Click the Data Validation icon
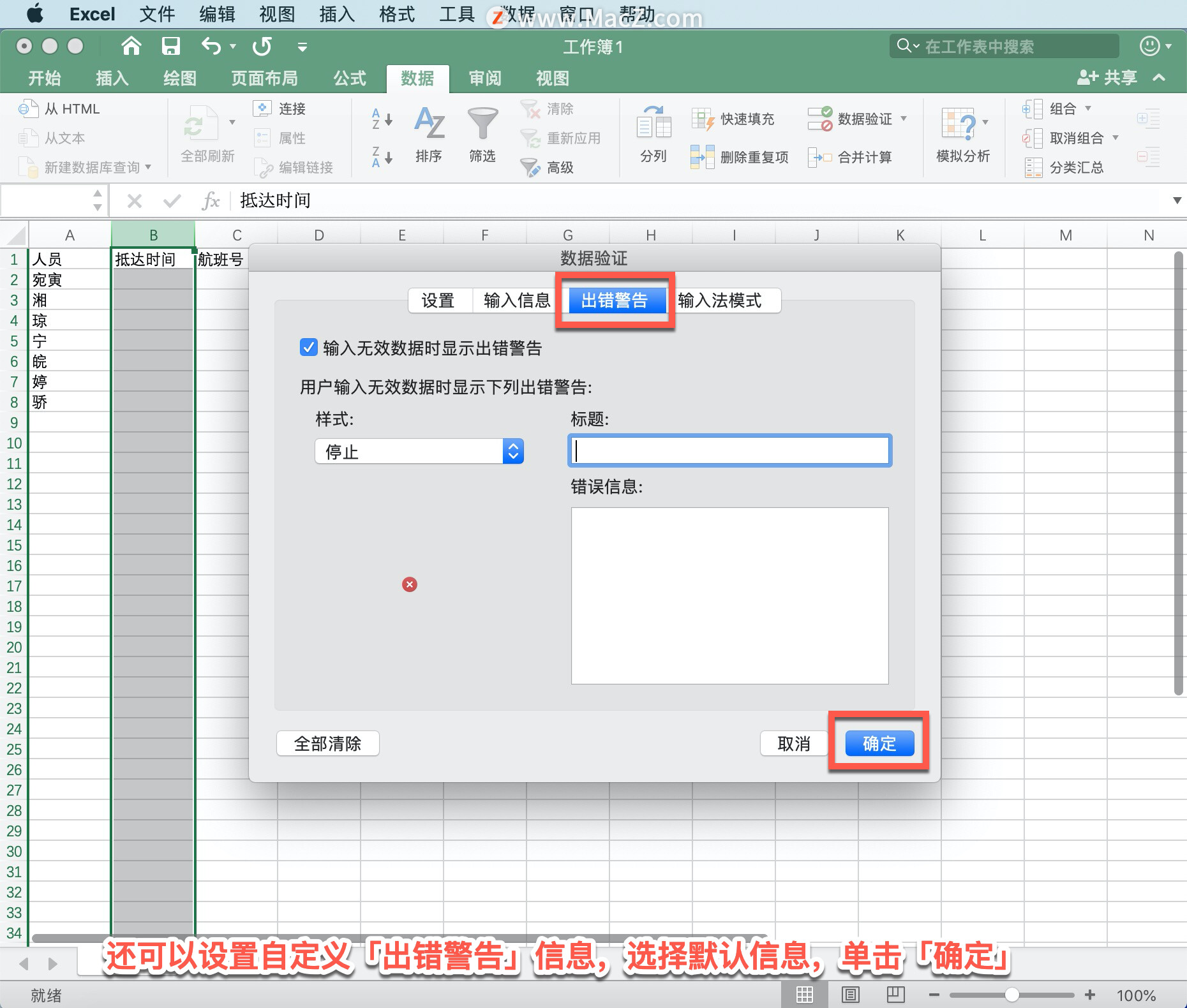The width and height of the screenshot is (1187, 1008). [820, 119]
